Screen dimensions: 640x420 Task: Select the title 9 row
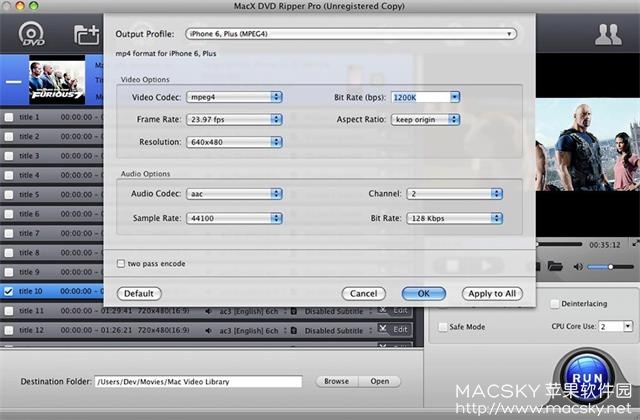tap(51, 272)
